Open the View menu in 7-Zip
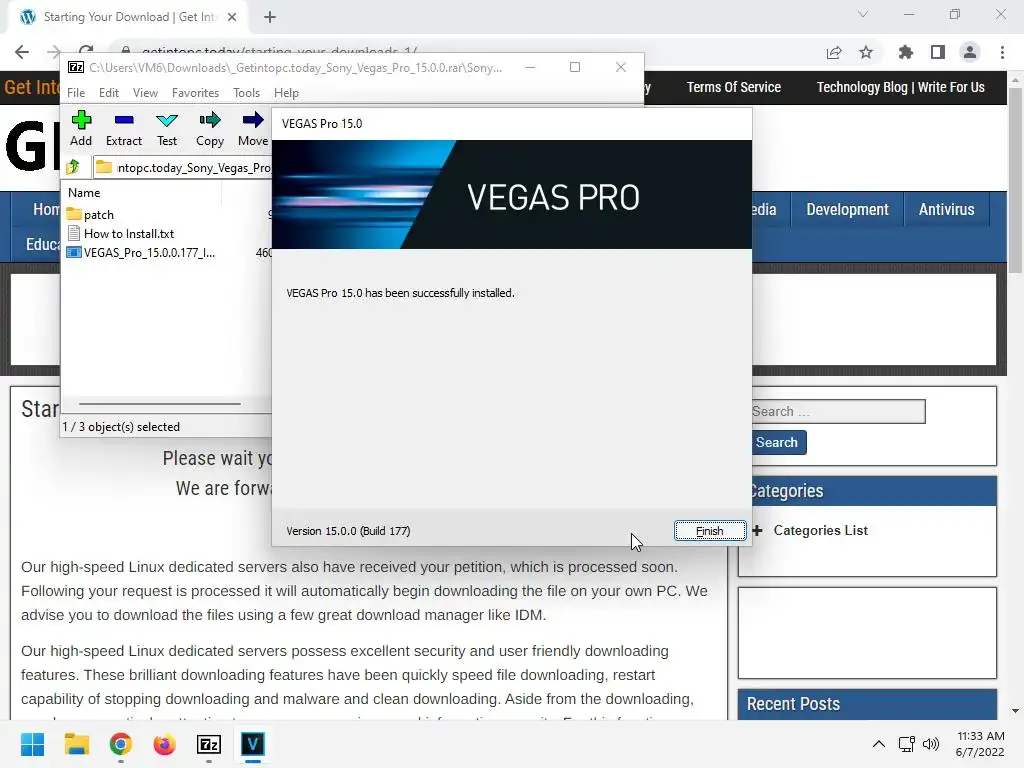The width and height of the screenshot is (1024, 768). pos(145,93)
